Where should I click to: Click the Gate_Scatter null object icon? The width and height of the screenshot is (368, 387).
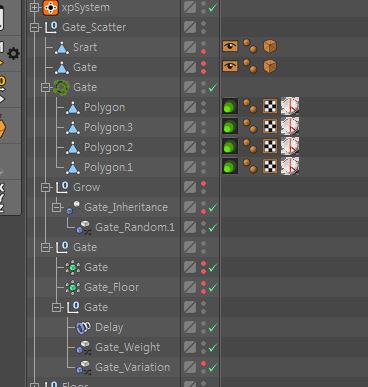click(51, 27)
